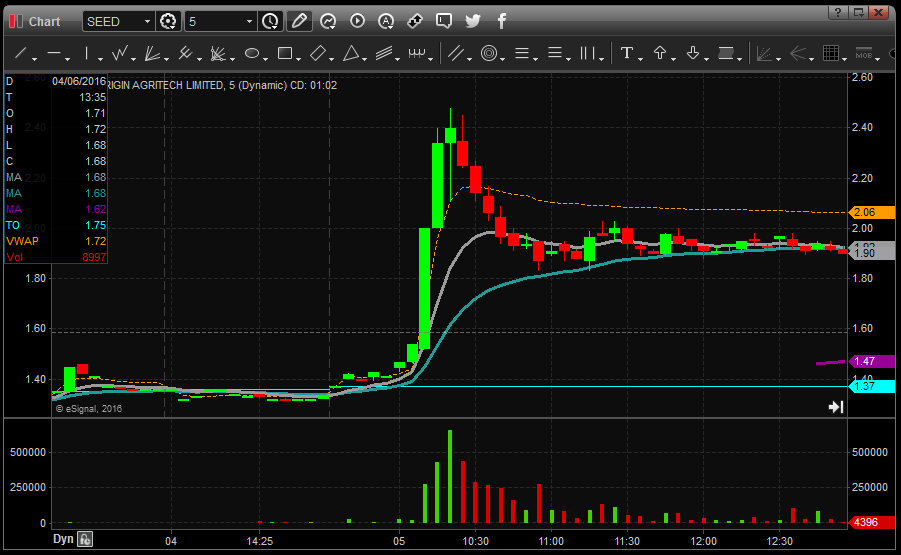Click the cyan 1.37 price tag

pos(872,386)
